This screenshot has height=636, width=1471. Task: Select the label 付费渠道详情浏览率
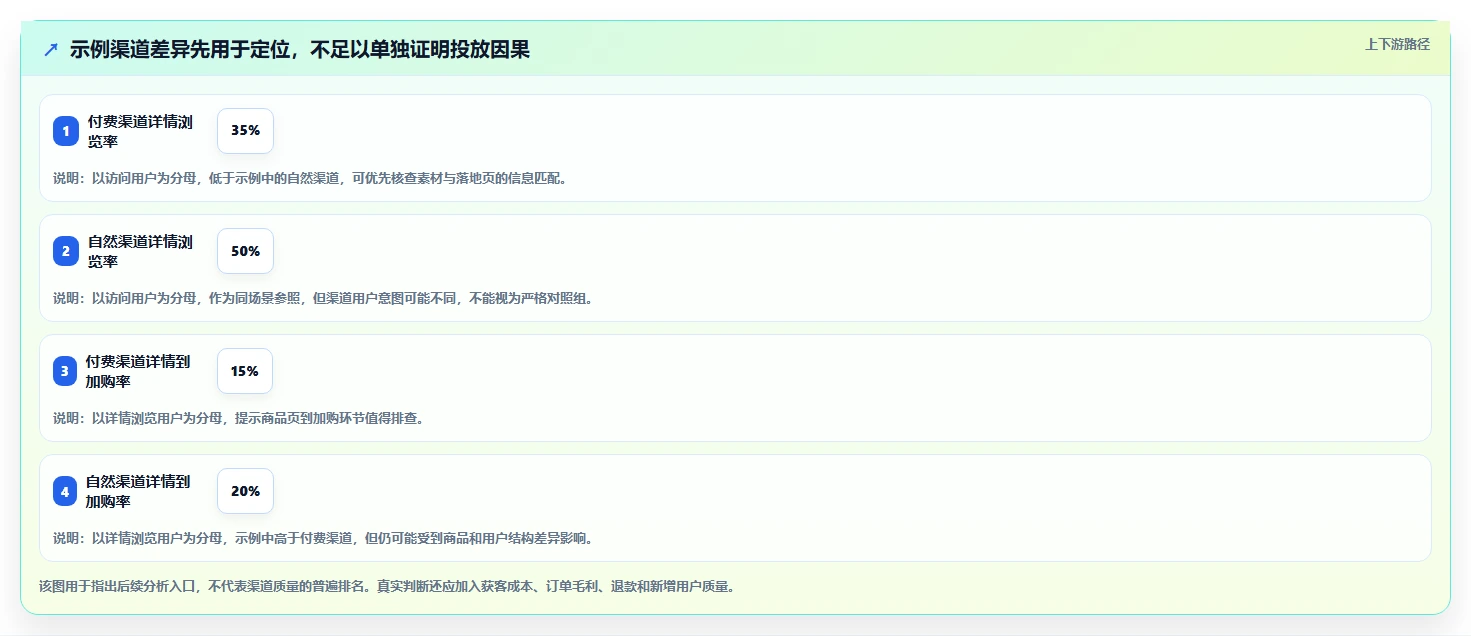140,131
